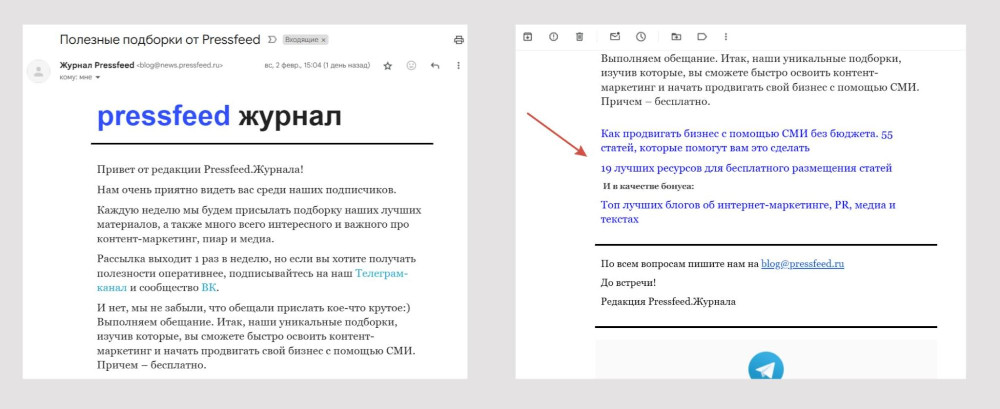Image resolution: width=1000 pixels, height=409 pixels.
Task: Open the right toolbar's three-dot more options
Action: pyautogui.click(x=725, y=36)
